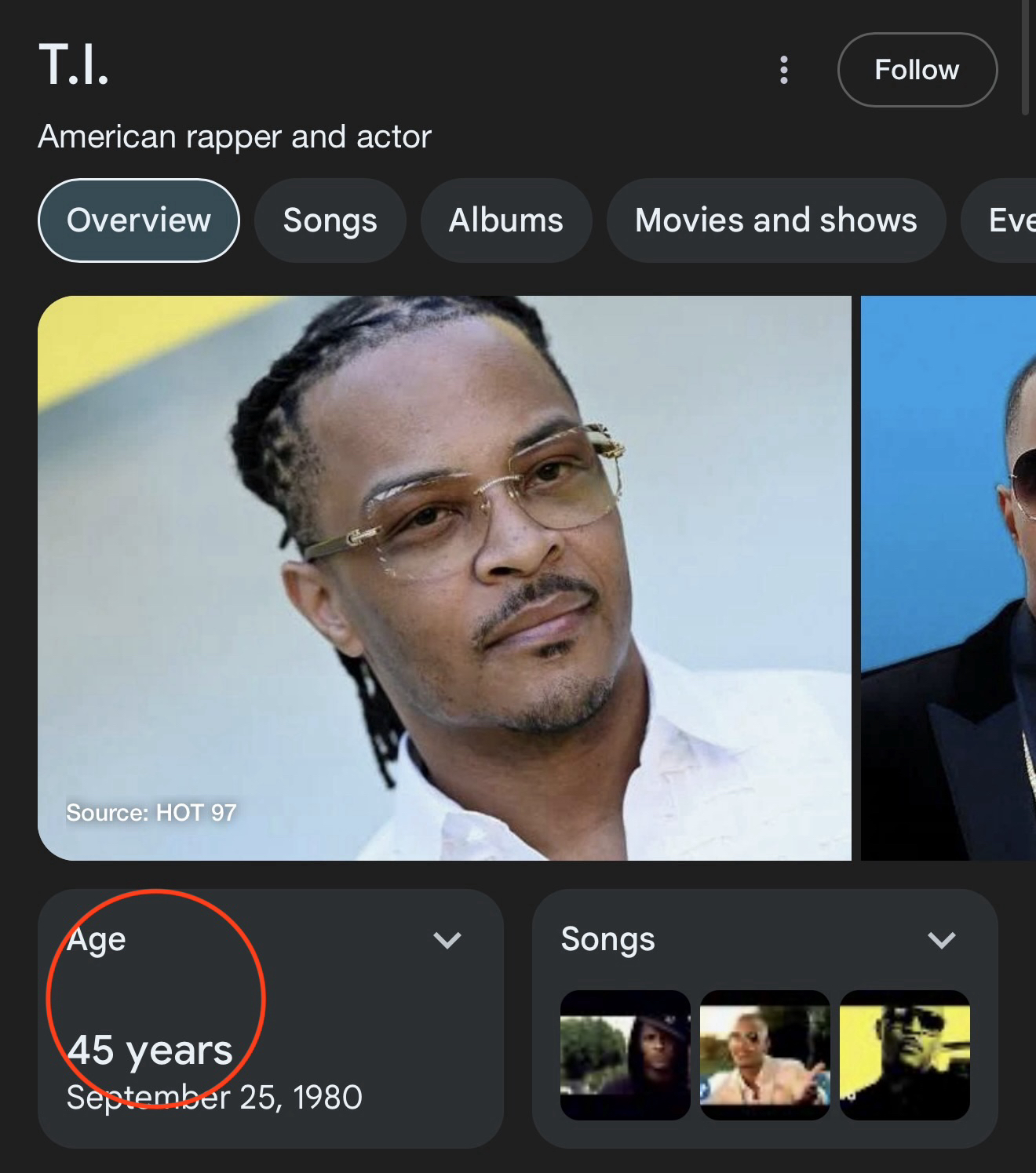Go to Movies and shows tab
The image size is (1036, 1173).
(x=775, y=220)
